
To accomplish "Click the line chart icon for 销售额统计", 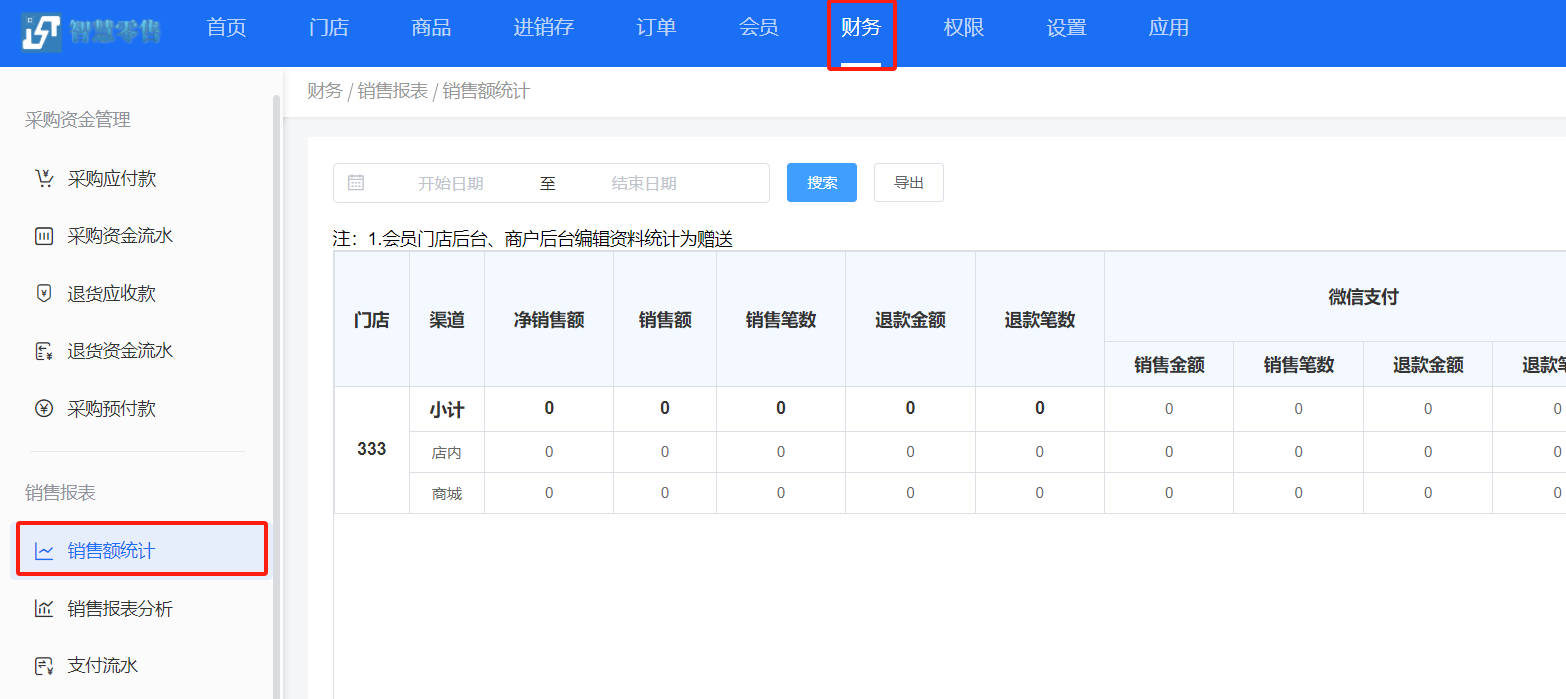I will [x=44, y=551].
